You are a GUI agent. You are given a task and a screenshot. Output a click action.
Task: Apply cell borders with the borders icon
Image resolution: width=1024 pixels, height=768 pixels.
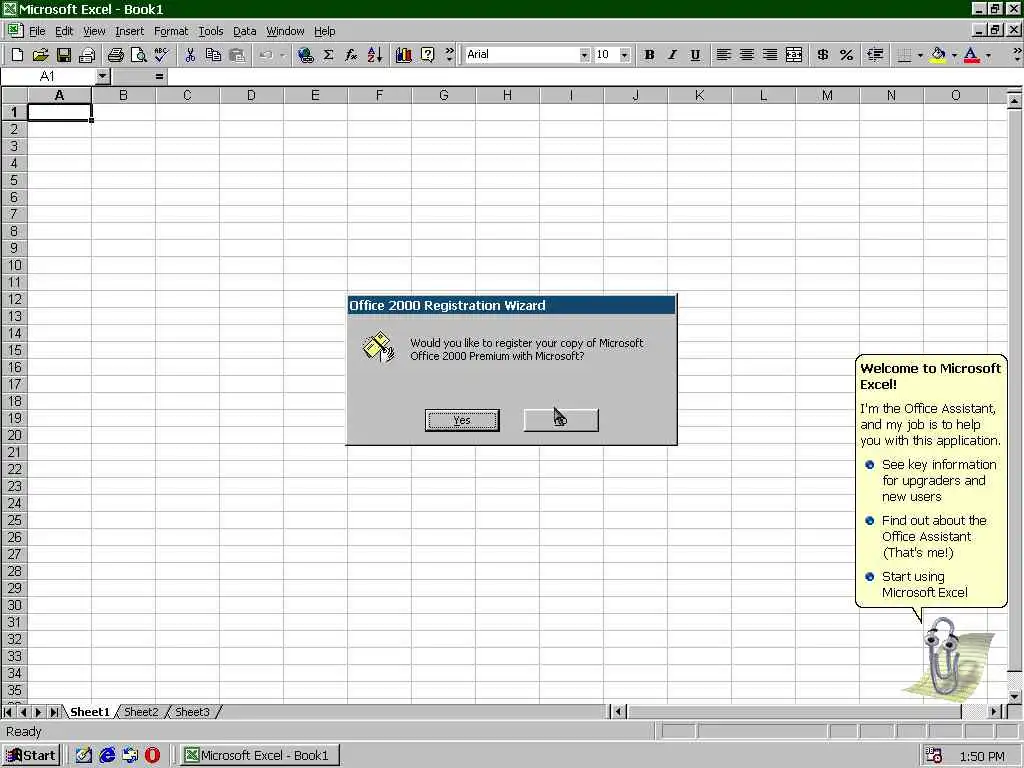pyautogui.click(x=904, y=56)
